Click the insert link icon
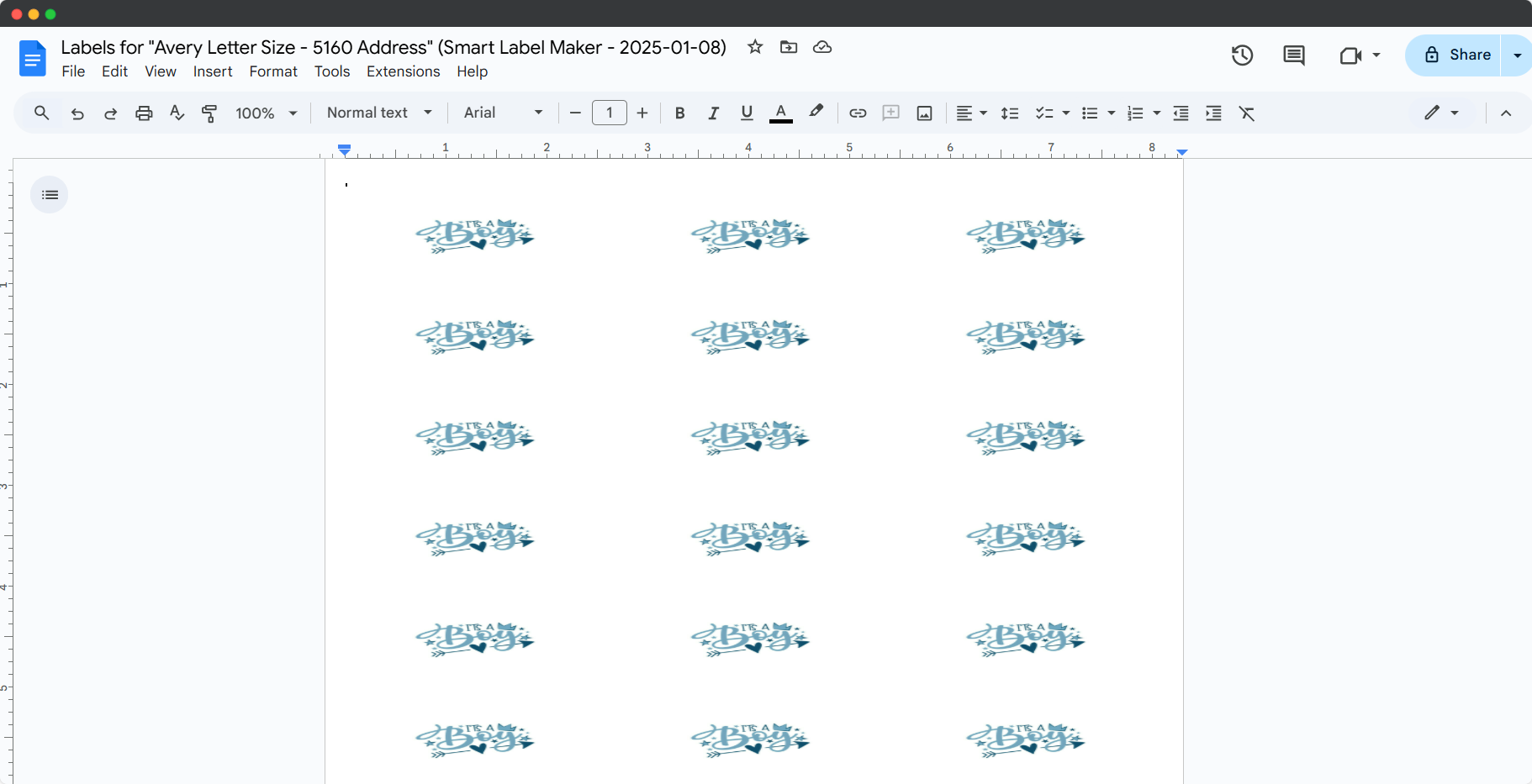Viewport: 1532px width, 784px height. pyautogui.click(x=857, y=113)
